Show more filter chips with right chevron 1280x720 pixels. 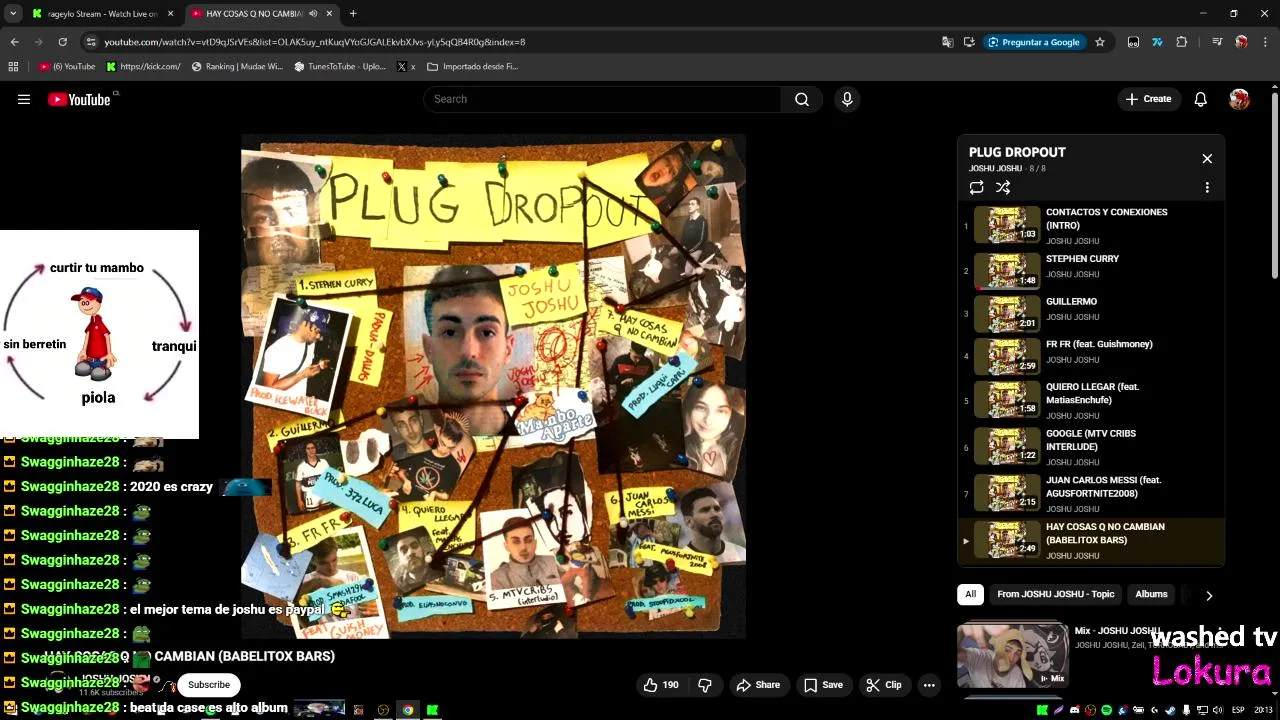click(1209, 595)
